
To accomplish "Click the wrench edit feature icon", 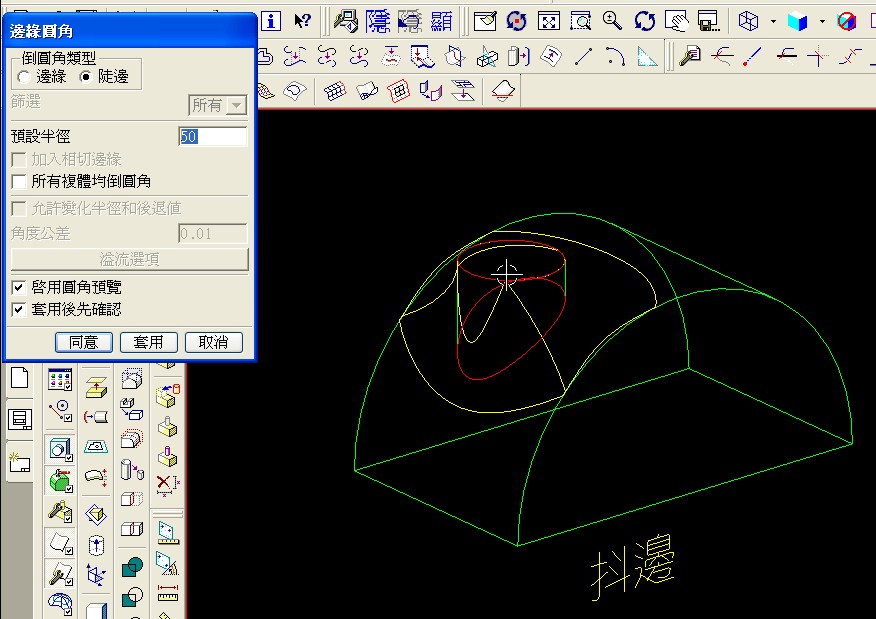I will [x=60, y=511].
